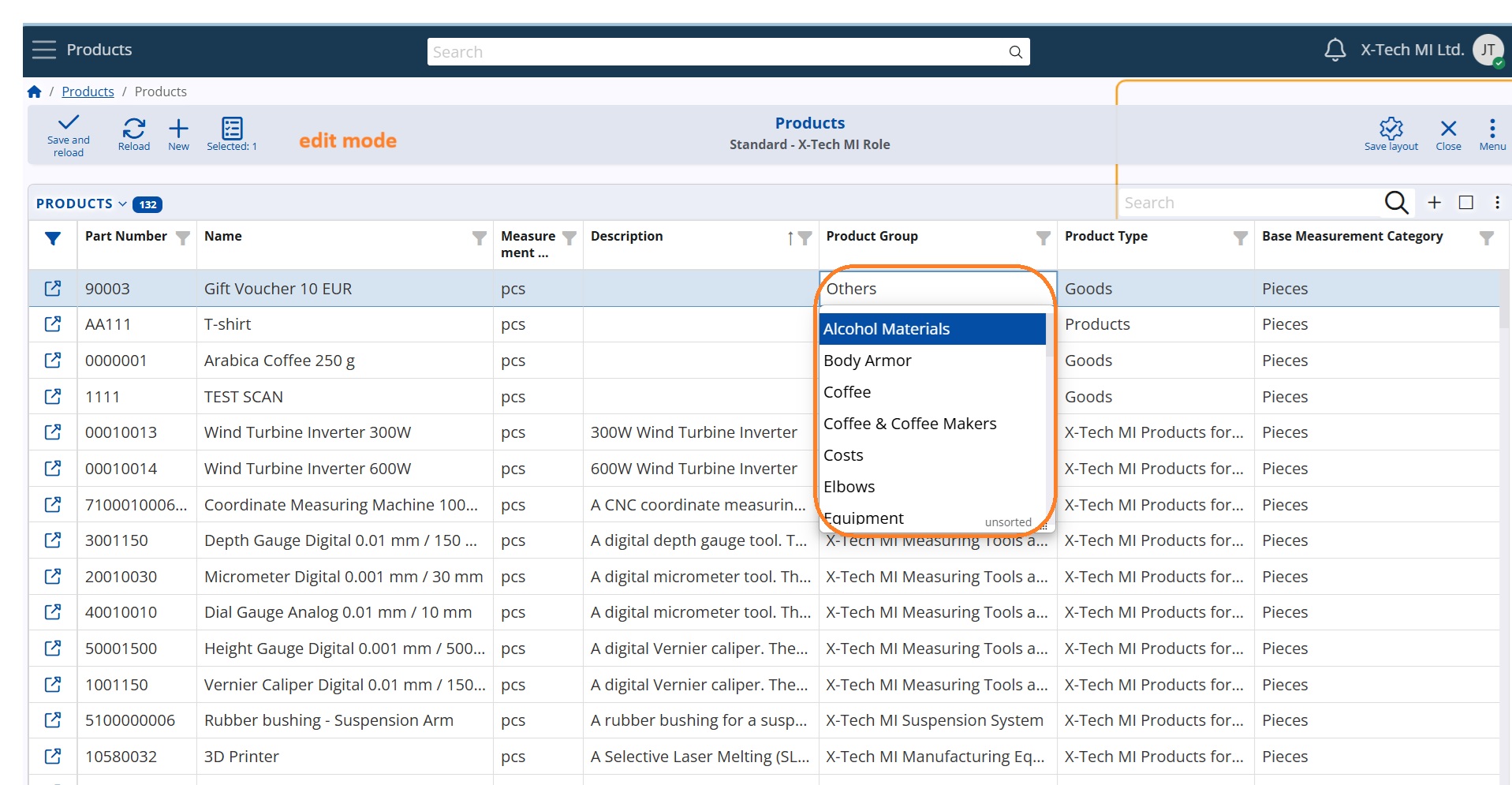Filter the Product Type column
Viewport: 1512px width, 785px height.
[1241, 238]
